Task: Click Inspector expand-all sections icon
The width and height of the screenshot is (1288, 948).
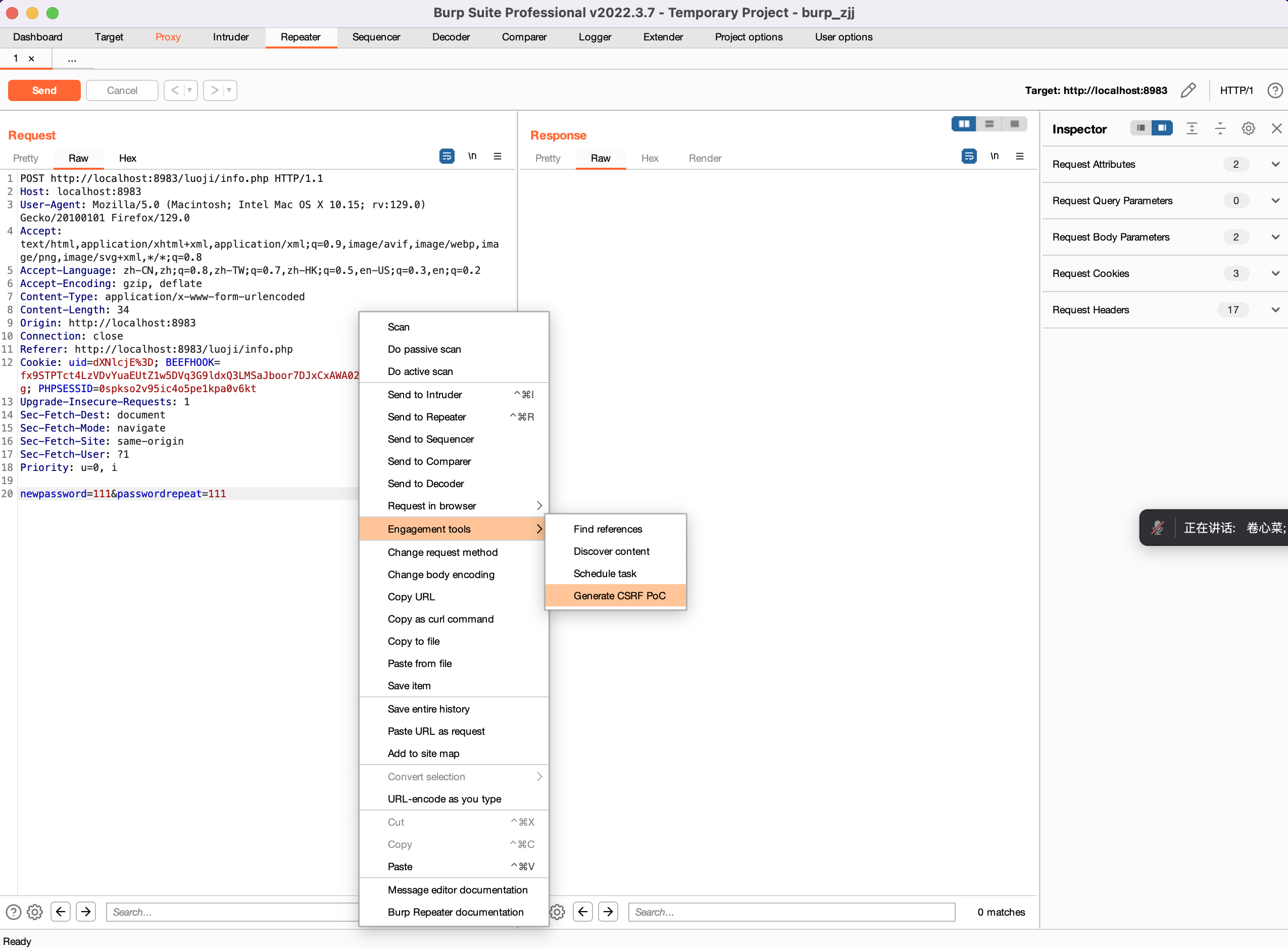Action: click(x=1192, y=128)
